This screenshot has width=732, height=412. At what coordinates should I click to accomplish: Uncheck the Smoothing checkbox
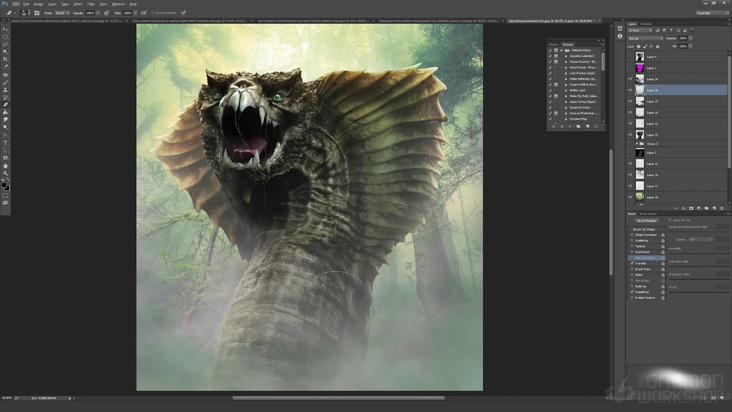[632, 292]
